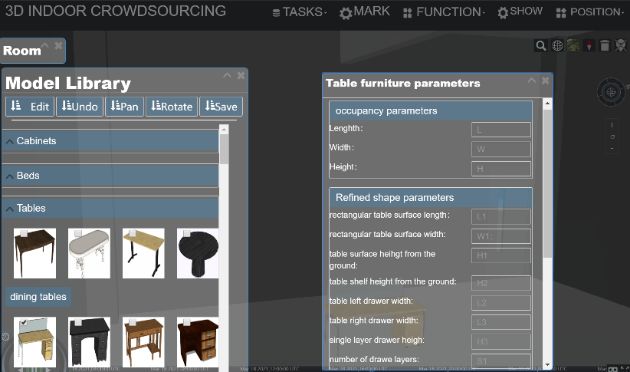The width and height of the screenshot is (630, 372).
Task: Collapse the Refined shape parameters section
Action: coord(431,198)
